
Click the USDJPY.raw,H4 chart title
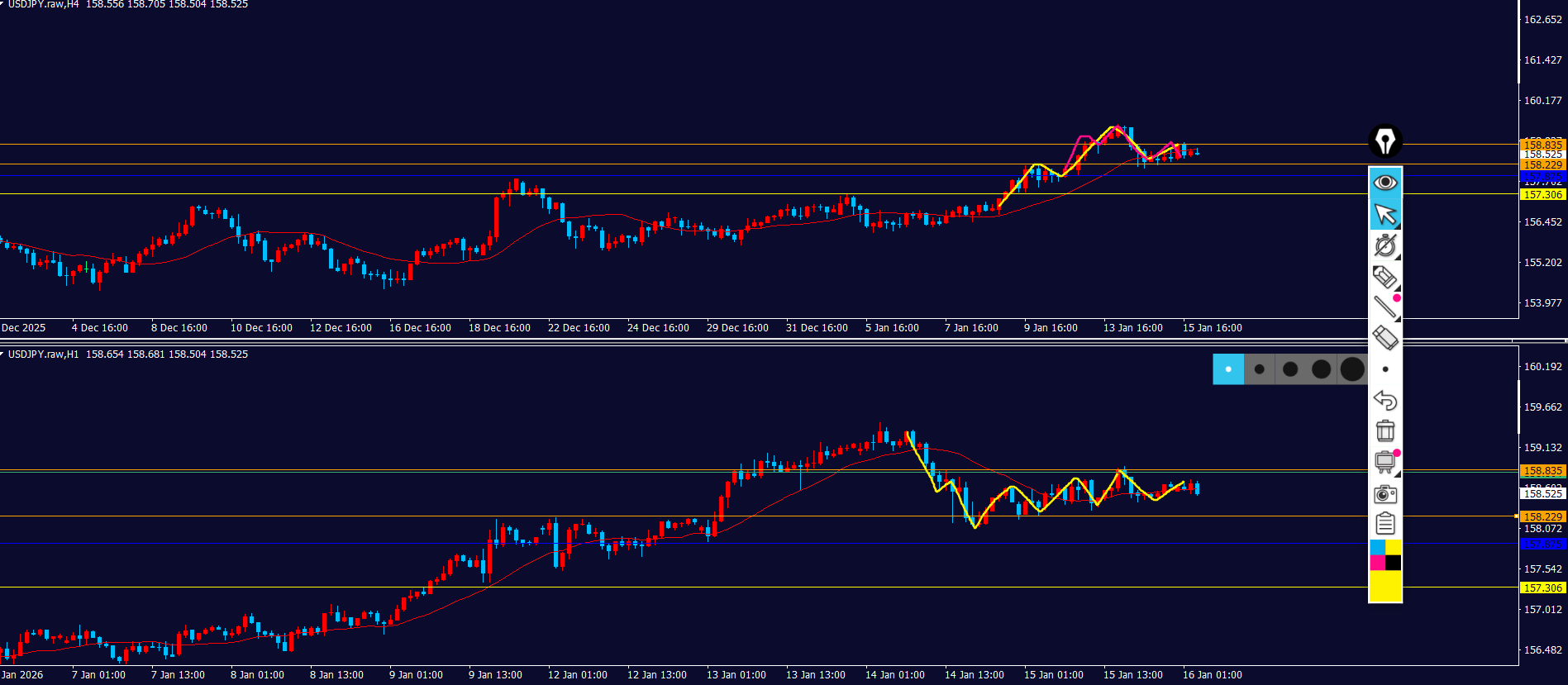(x=43, y=5)
